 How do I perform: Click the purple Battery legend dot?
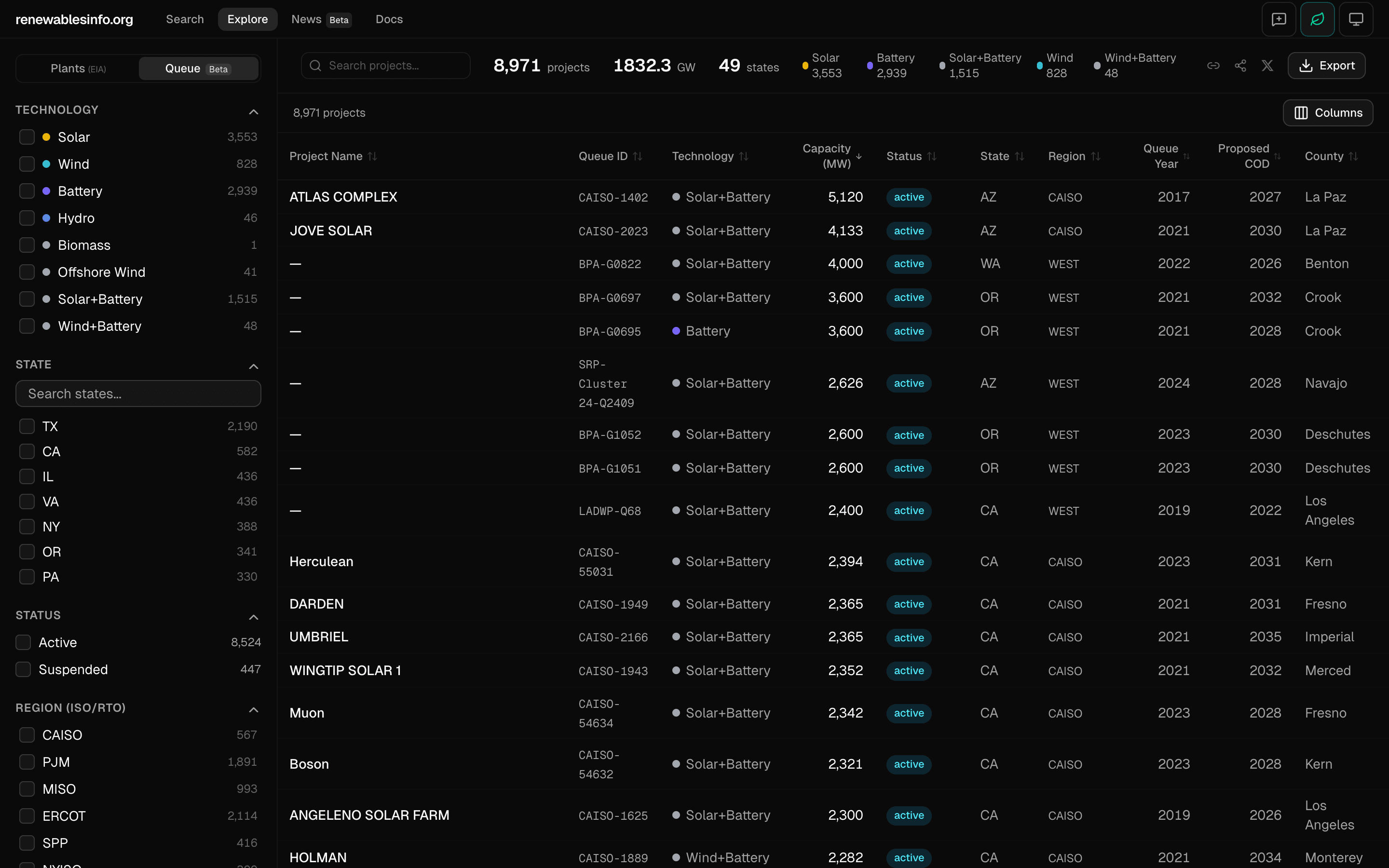point(870,66)
